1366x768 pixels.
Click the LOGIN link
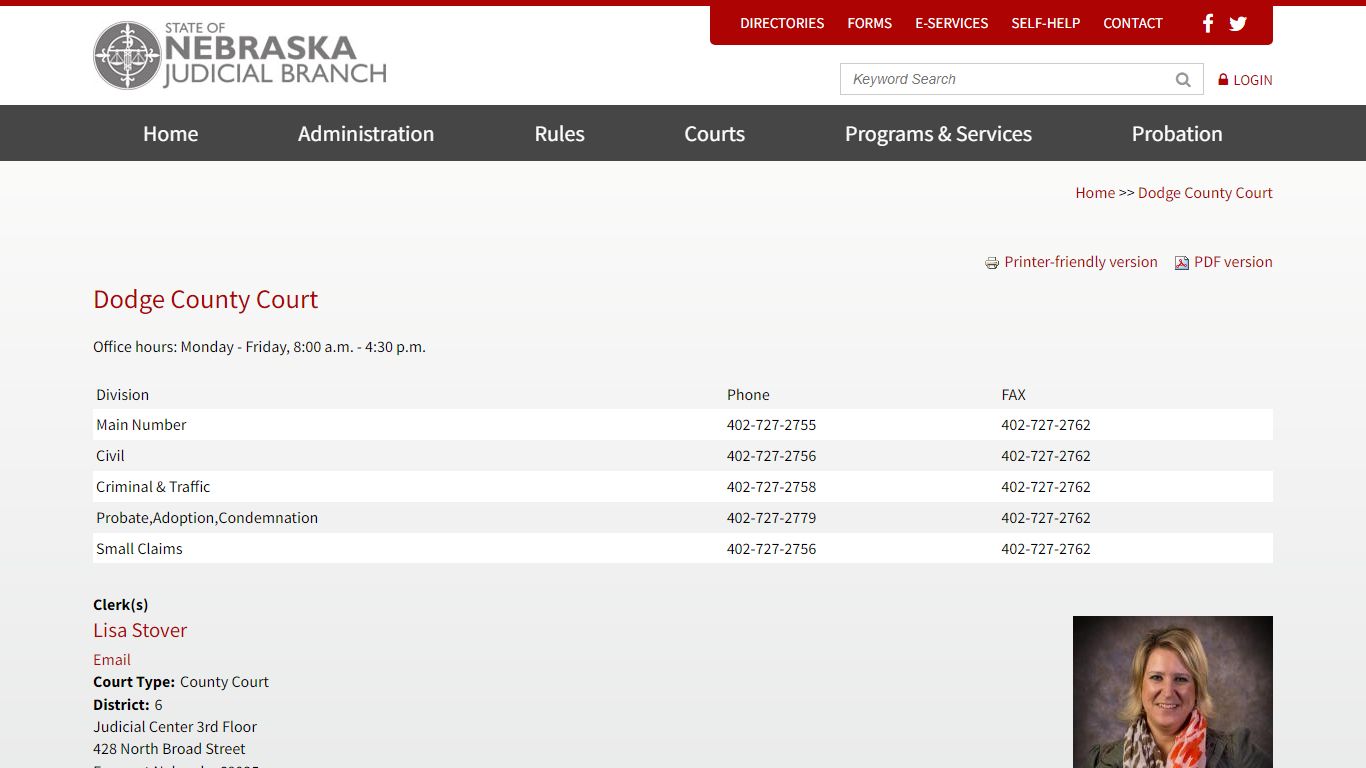(x=1252, y=80)
